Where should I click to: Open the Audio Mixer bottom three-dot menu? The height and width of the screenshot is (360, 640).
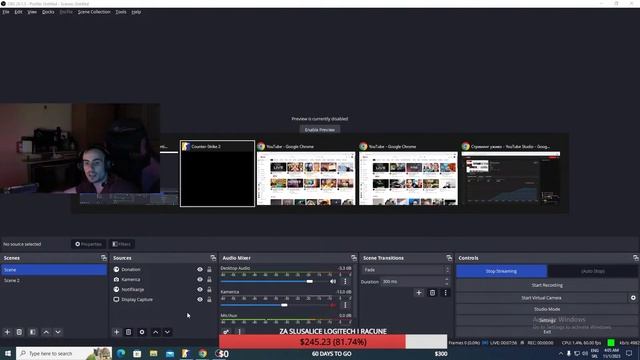239,332
